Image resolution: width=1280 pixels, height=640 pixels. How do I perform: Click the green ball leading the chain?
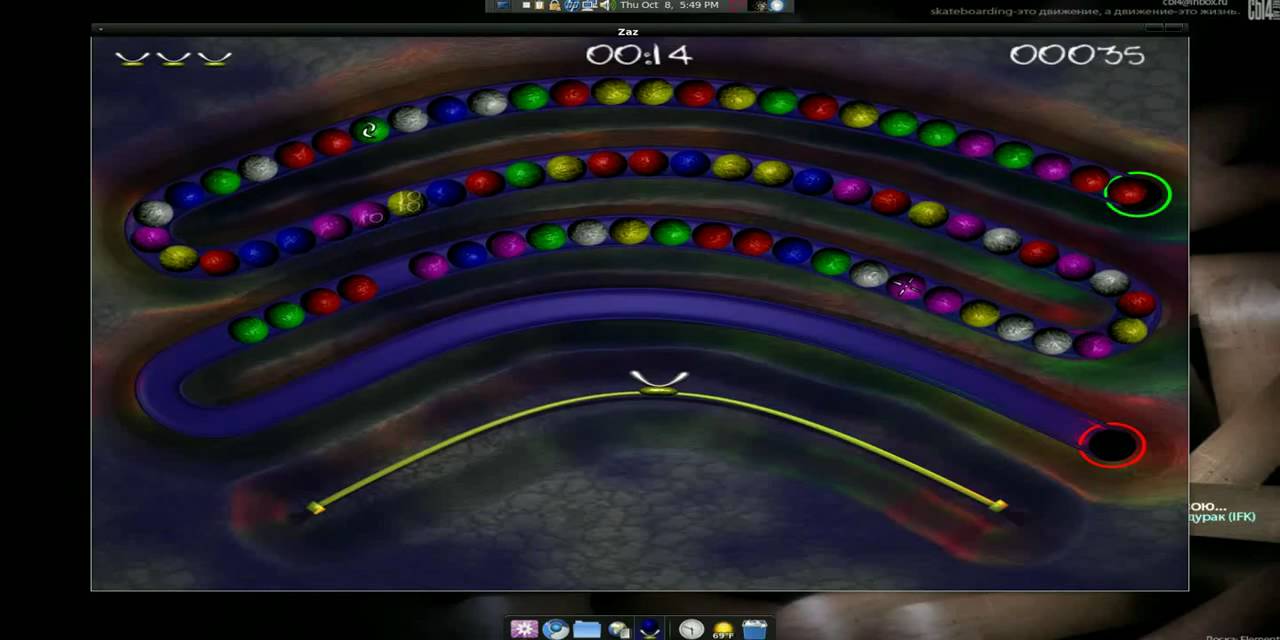click(249, 329)
